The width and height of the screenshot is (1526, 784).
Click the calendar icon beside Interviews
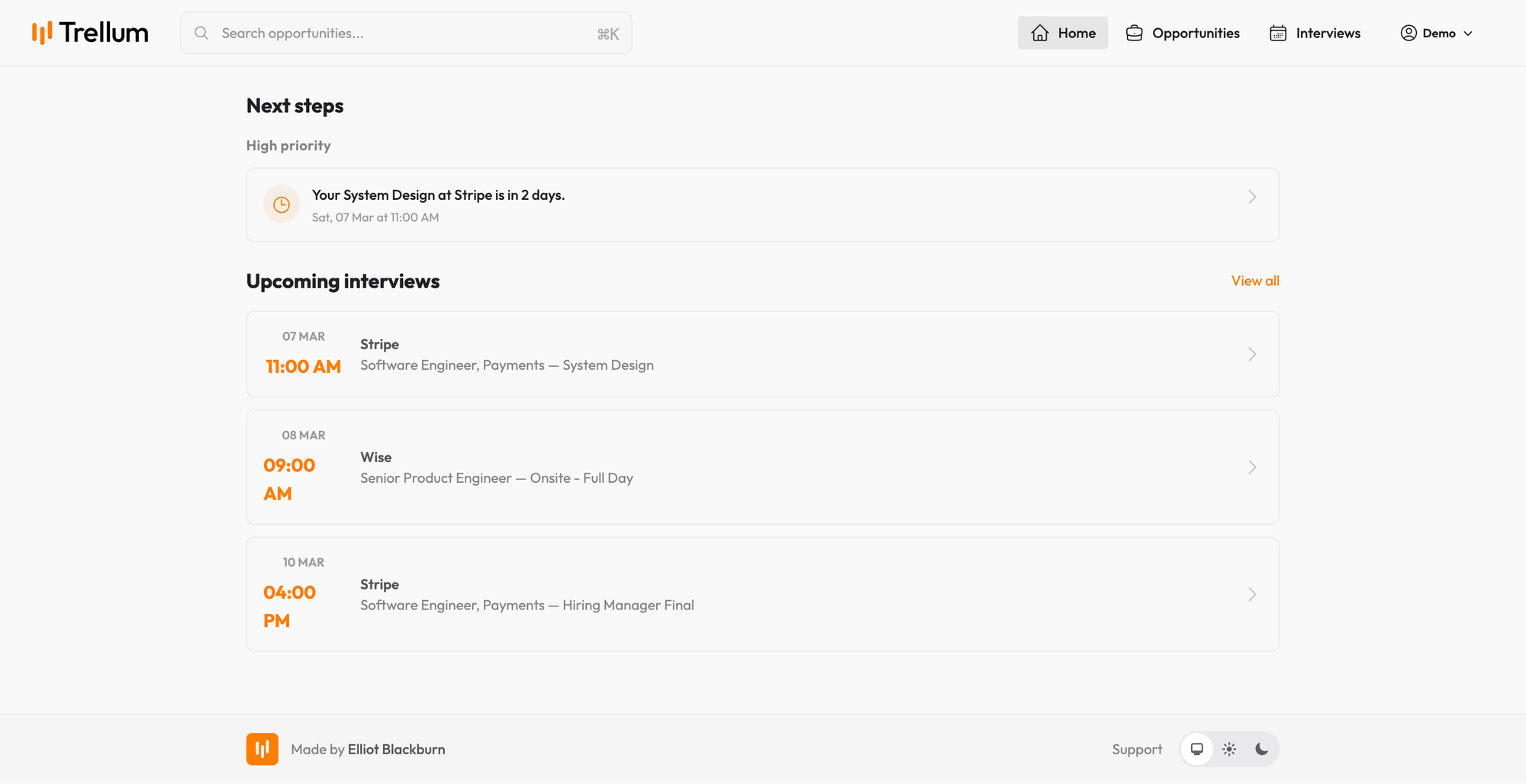1278,33
